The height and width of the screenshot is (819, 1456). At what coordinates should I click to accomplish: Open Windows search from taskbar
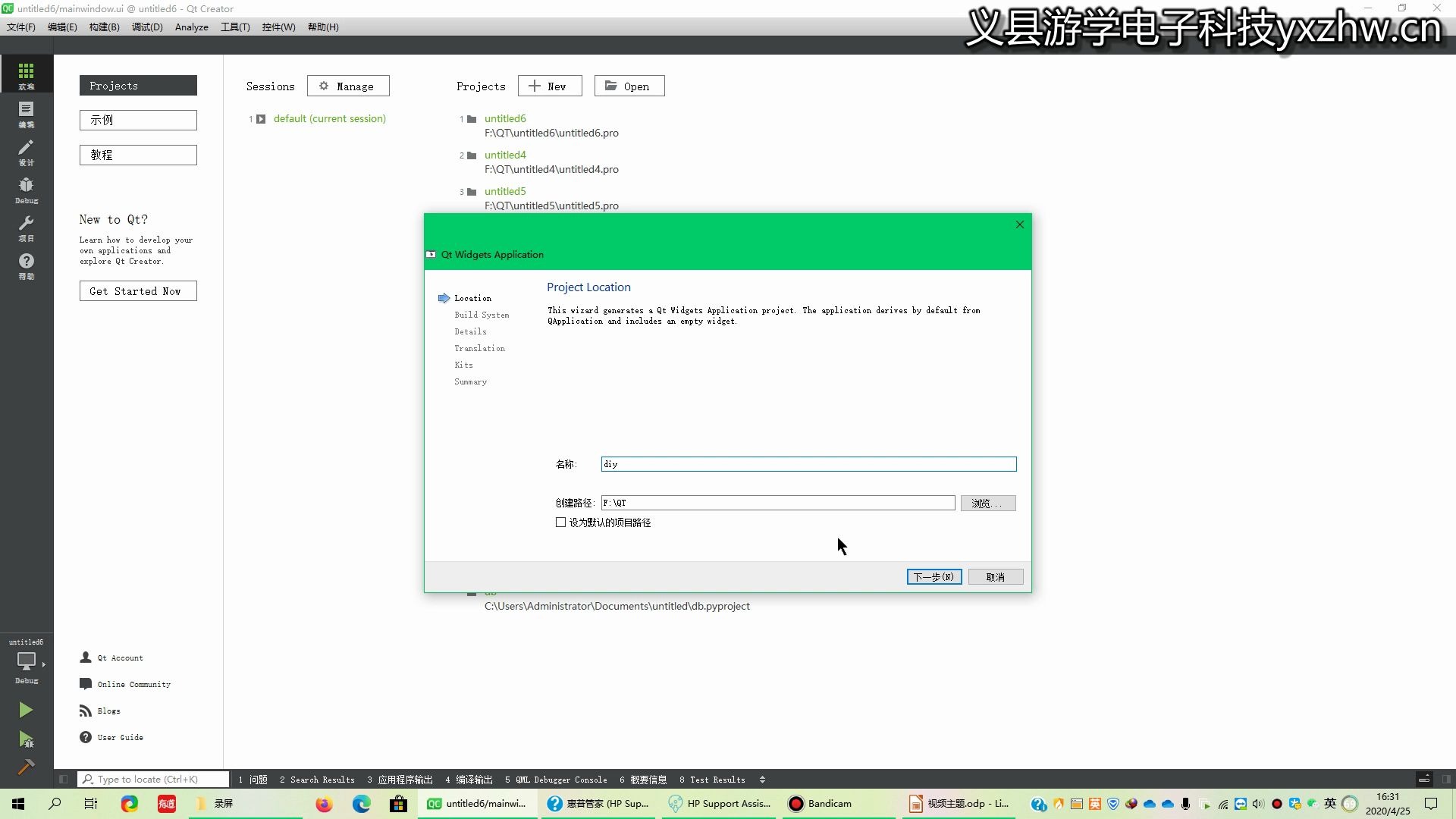click(55, 804)
